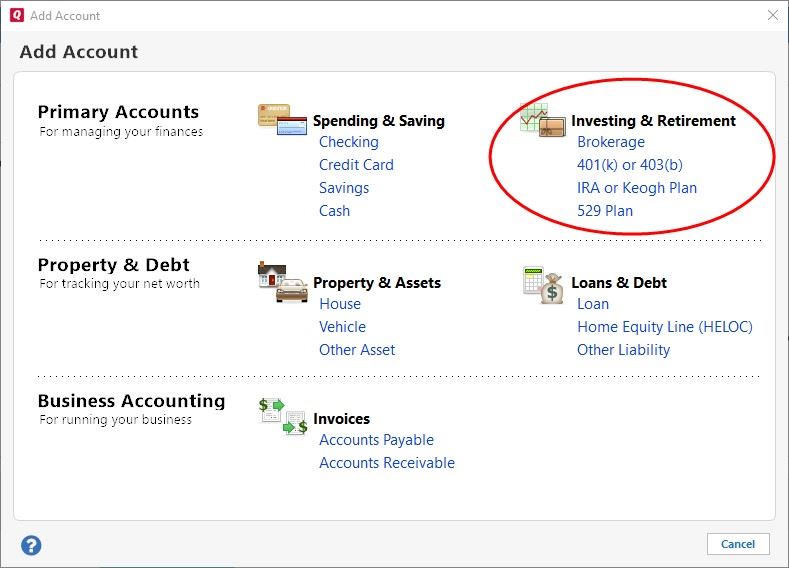This screenshot has width=789, height=568.
Task: Choose the Credit Card account type
Action: (356, 165)
